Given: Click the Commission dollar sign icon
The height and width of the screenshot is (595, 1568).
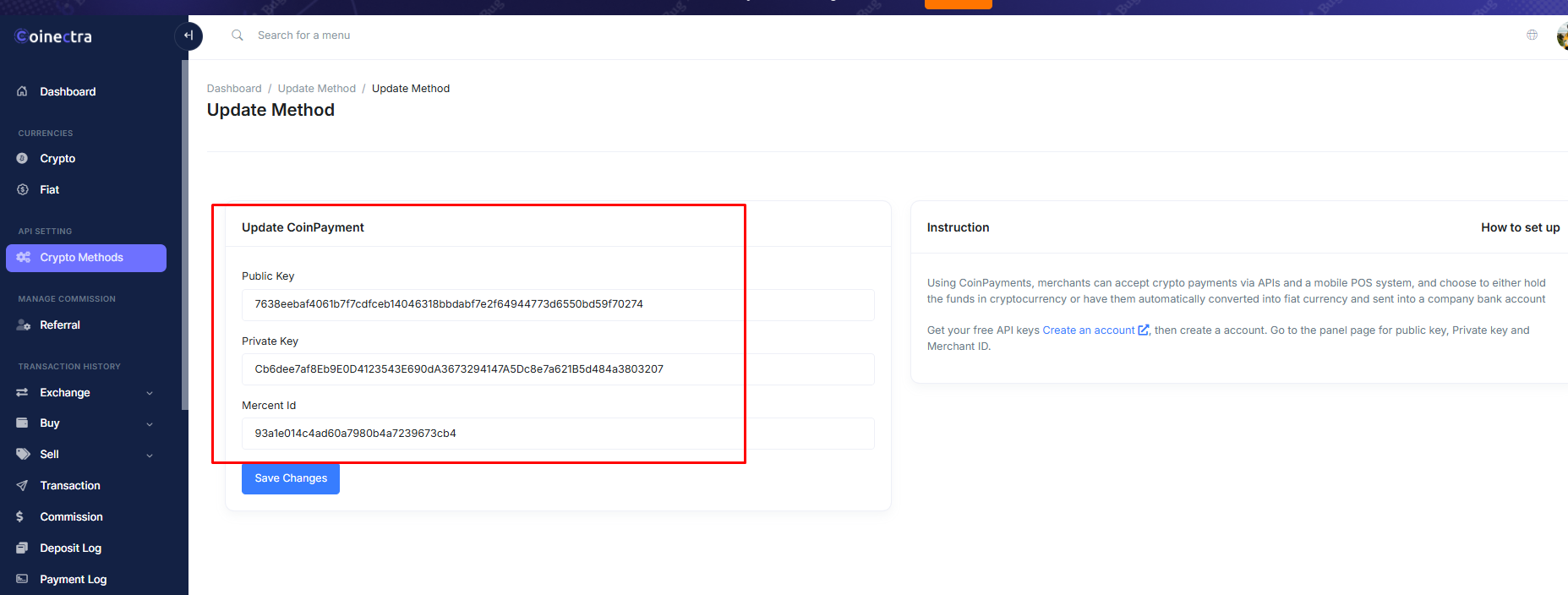Looking at the screenshot, I should (x=20, y=516).
